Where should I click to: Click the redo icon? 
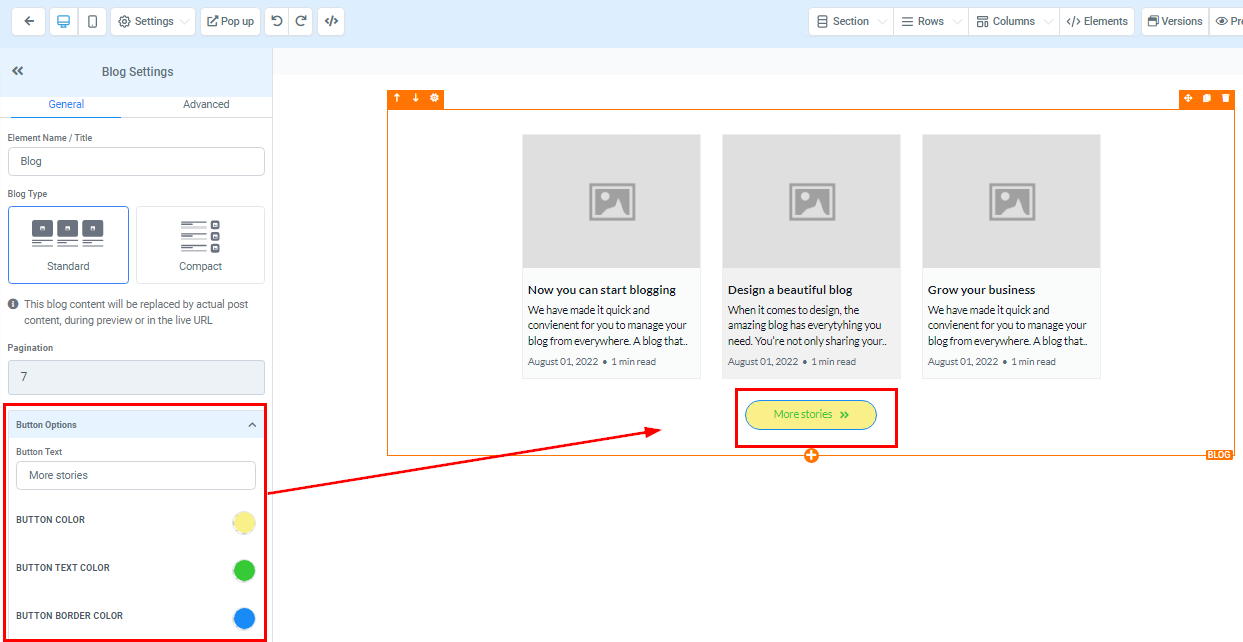pos(301,21)
